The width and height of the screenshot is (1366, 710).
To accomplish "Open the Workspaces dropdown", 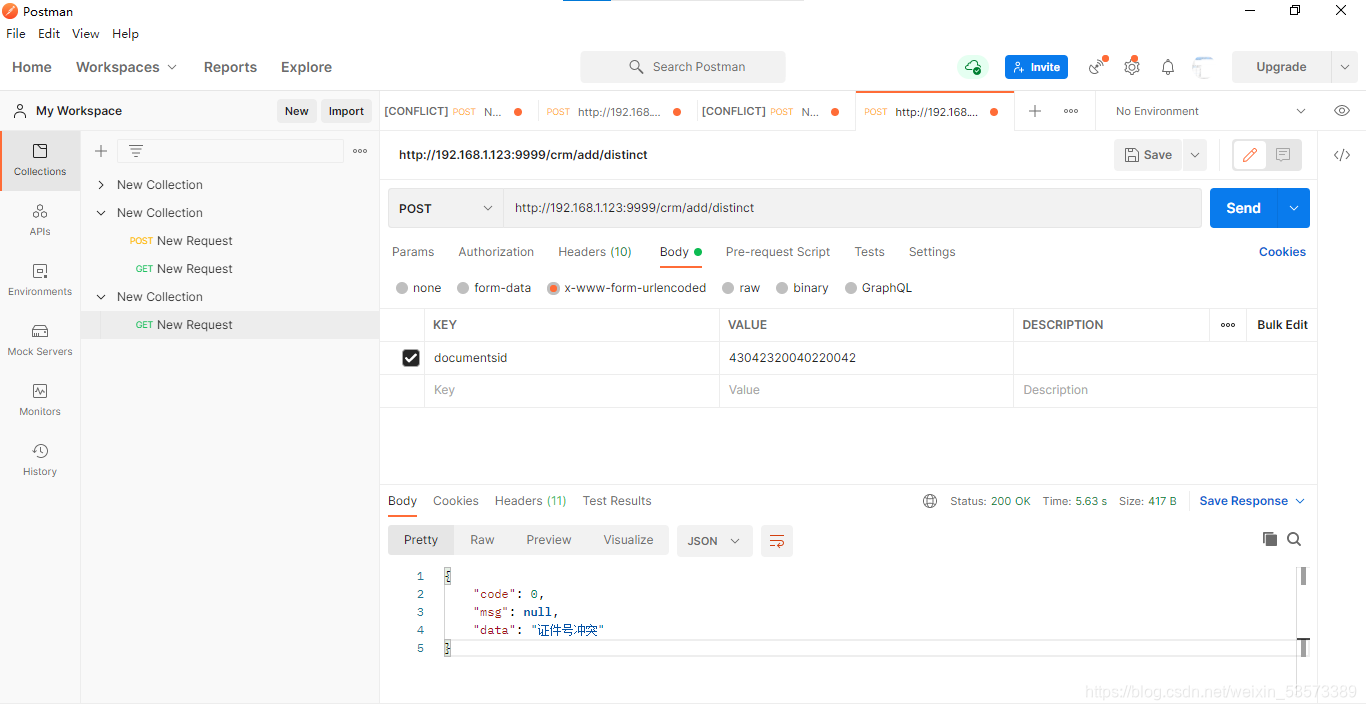I will click(x=126, y=67).
